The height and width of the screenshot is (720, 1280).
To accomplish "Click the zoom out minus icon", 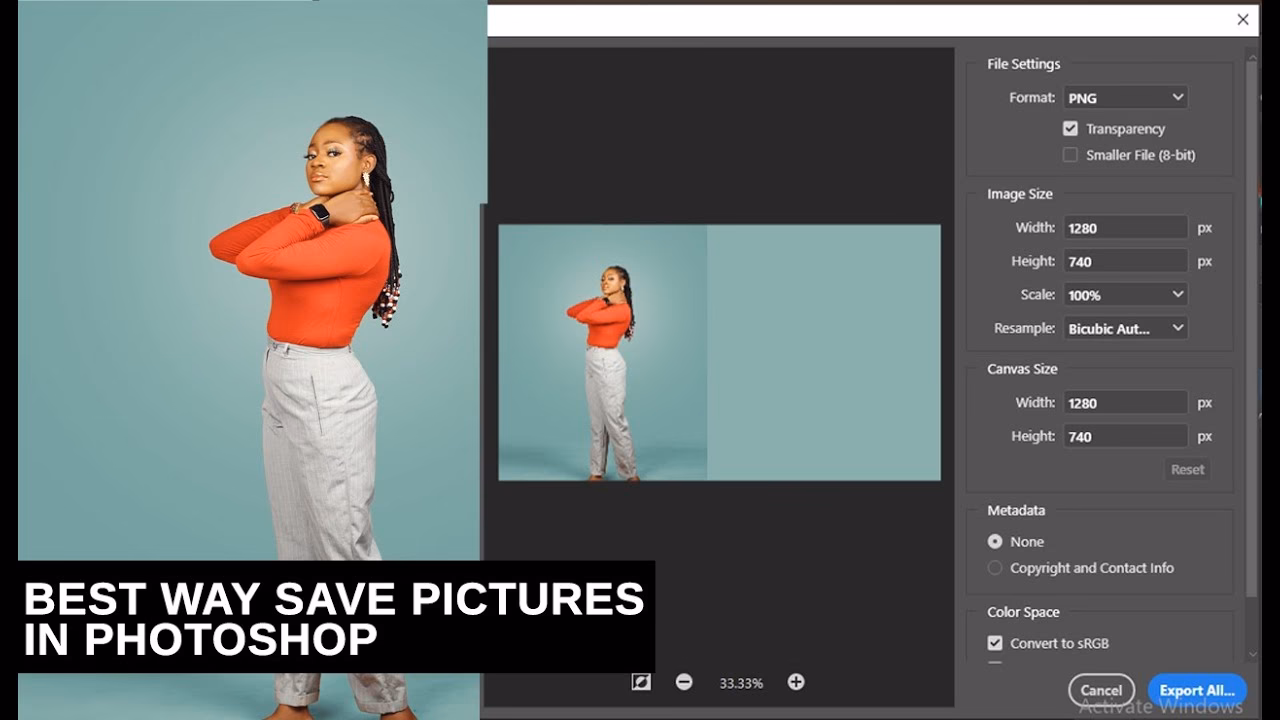I will [x=684, y=681].
